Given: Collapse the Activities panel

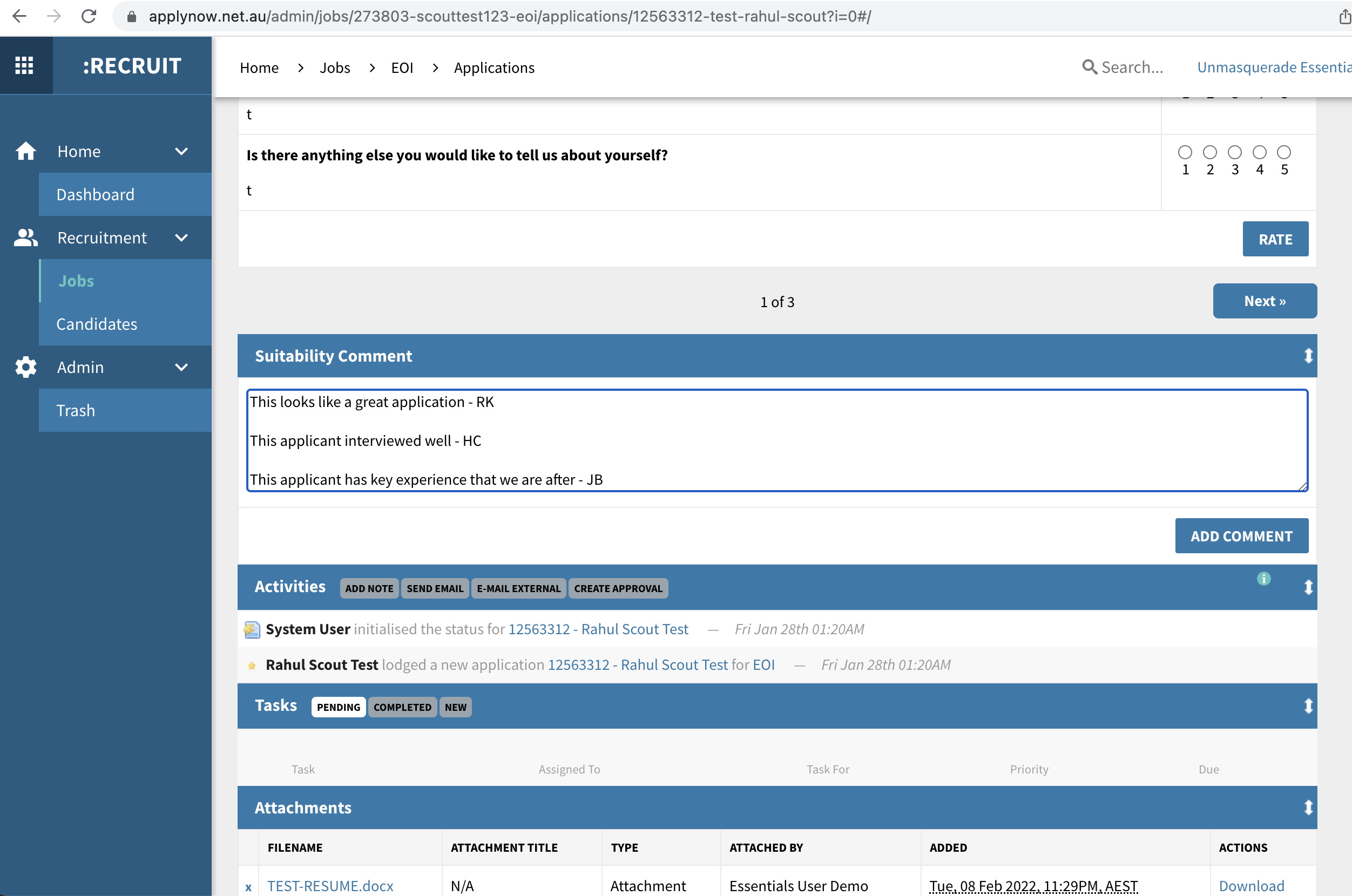Looking at the screenshot, I should tap(1308, 587).
